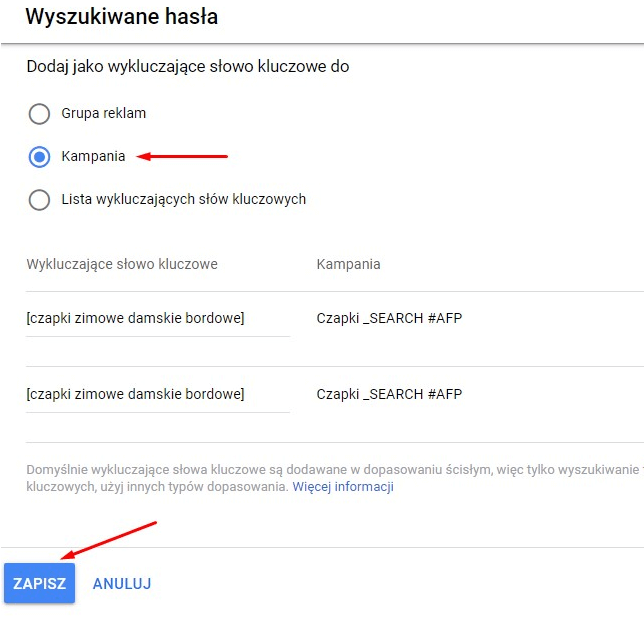644x621 pixels.
Task: Cancel with the ANULUJ button
Action: pos(122,583)
